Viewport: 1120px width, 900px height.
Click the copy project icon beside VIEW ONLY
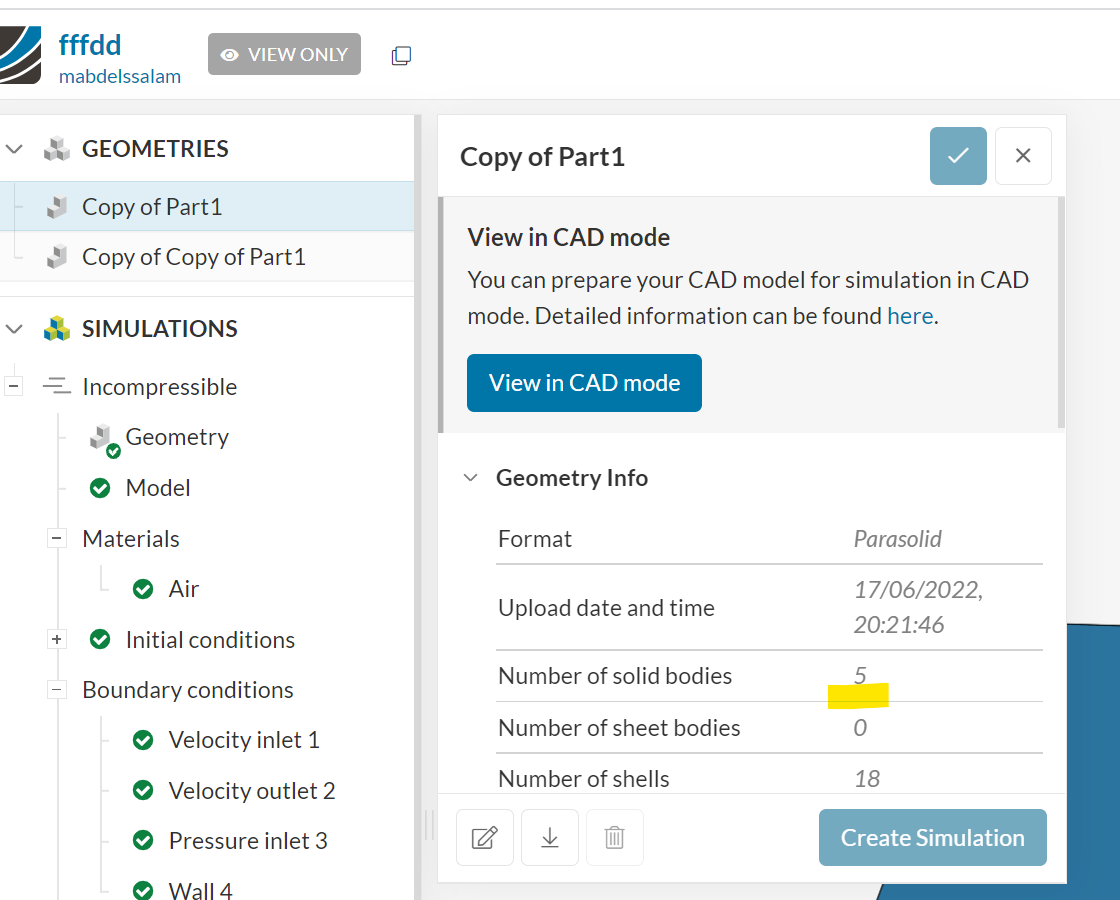pos(401,56)
